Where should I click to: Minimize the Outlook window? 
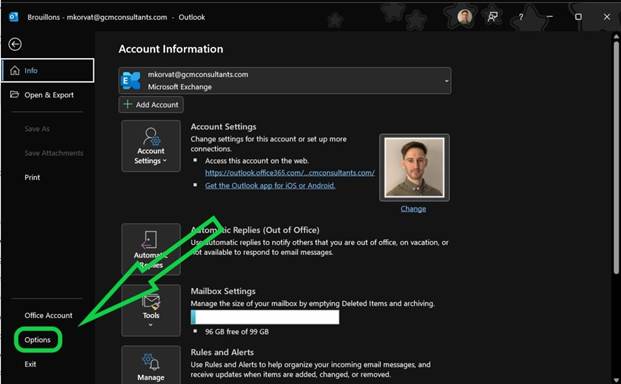click(550, 17)
